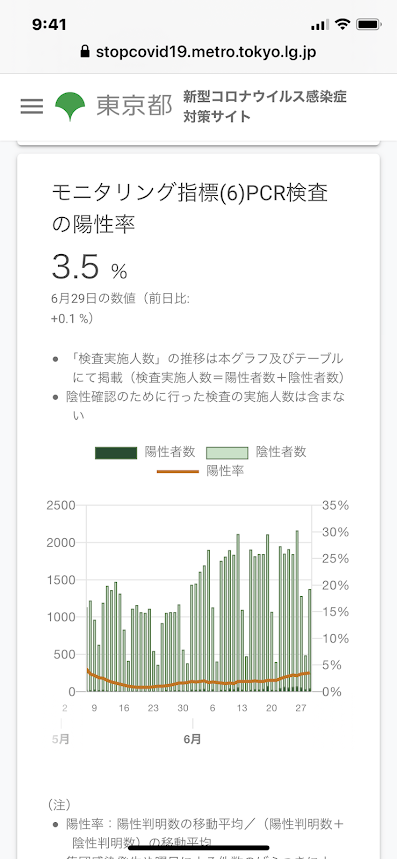Toggle 陰性者数 legend light green swatch

click(227, 453)
